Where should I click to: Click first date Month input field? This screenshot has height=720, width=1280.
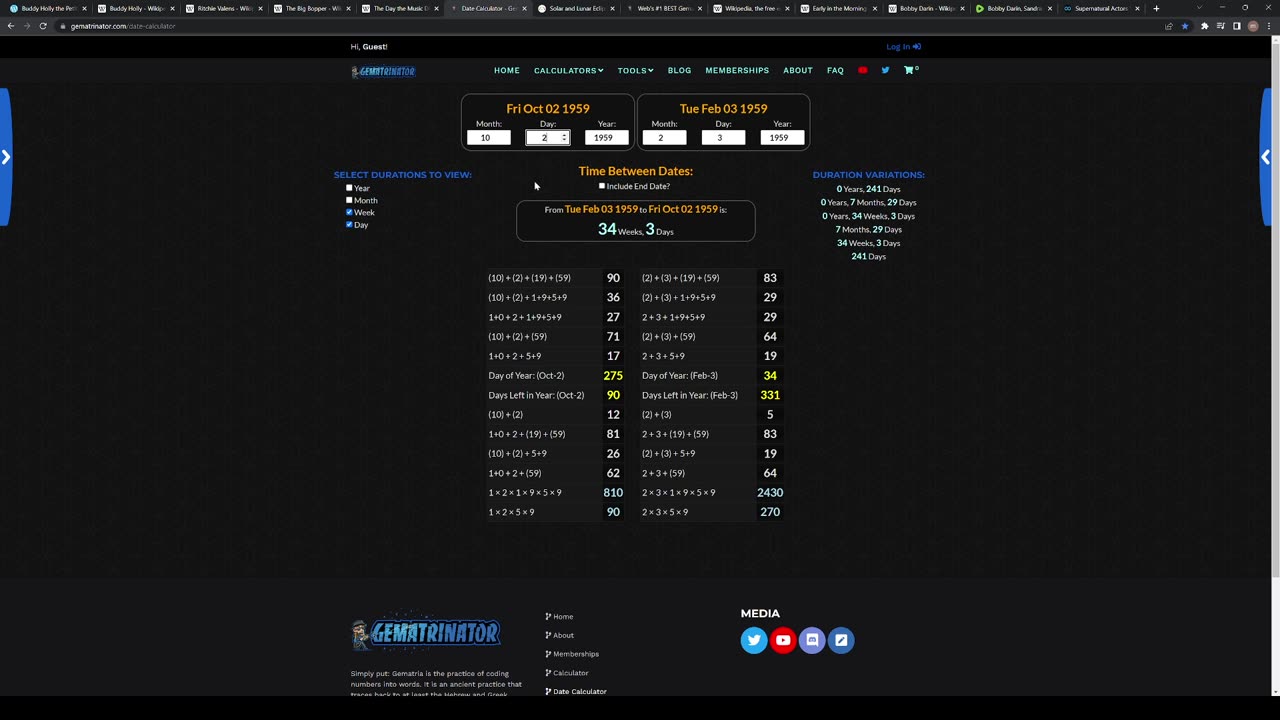[489, 138]
